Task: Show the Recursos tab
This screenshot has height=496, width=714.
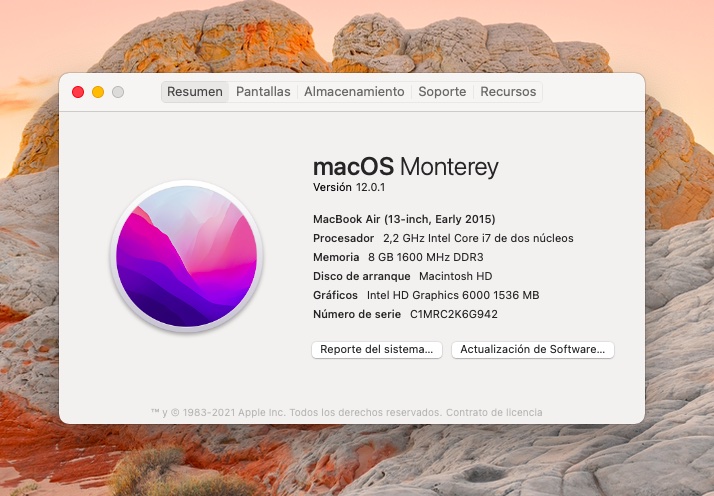Action: [x=508, y=91]
